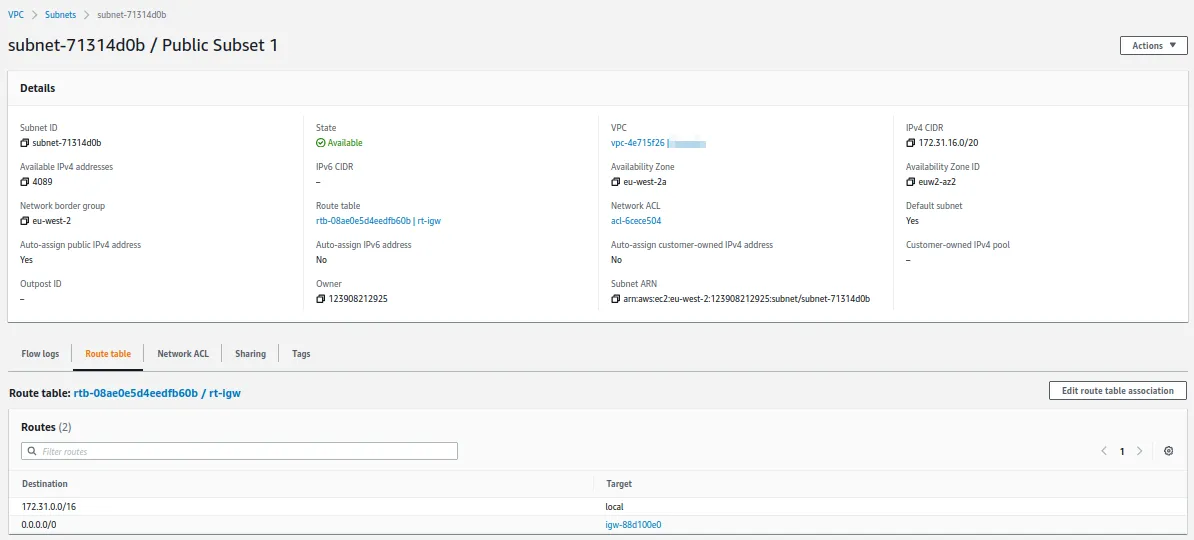The width and height of the screenshot is (1194, 540).
Task: Open the Actions dropdown menu
Action: coord(1153,46)
